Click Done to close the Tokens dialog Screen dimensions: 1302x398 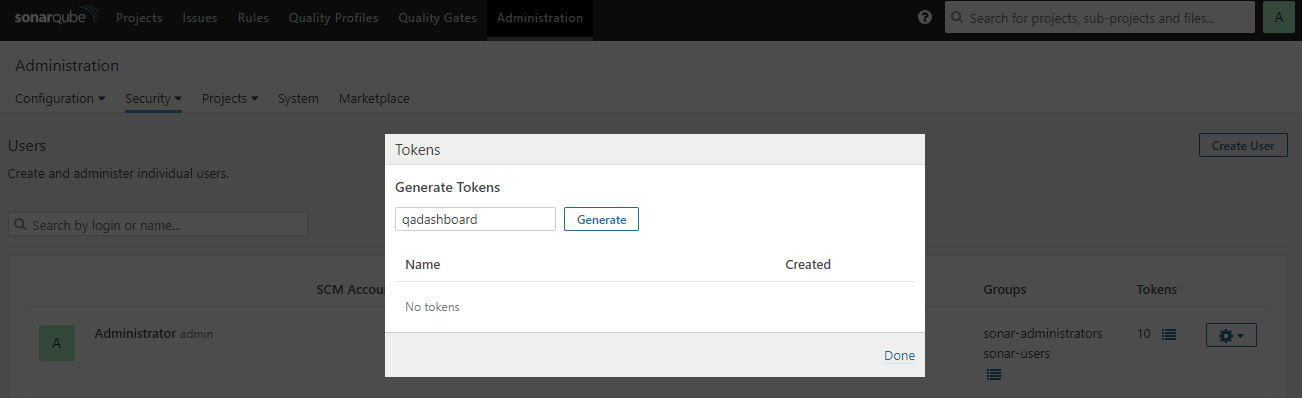pyautogui.click(x=899, y=355)
